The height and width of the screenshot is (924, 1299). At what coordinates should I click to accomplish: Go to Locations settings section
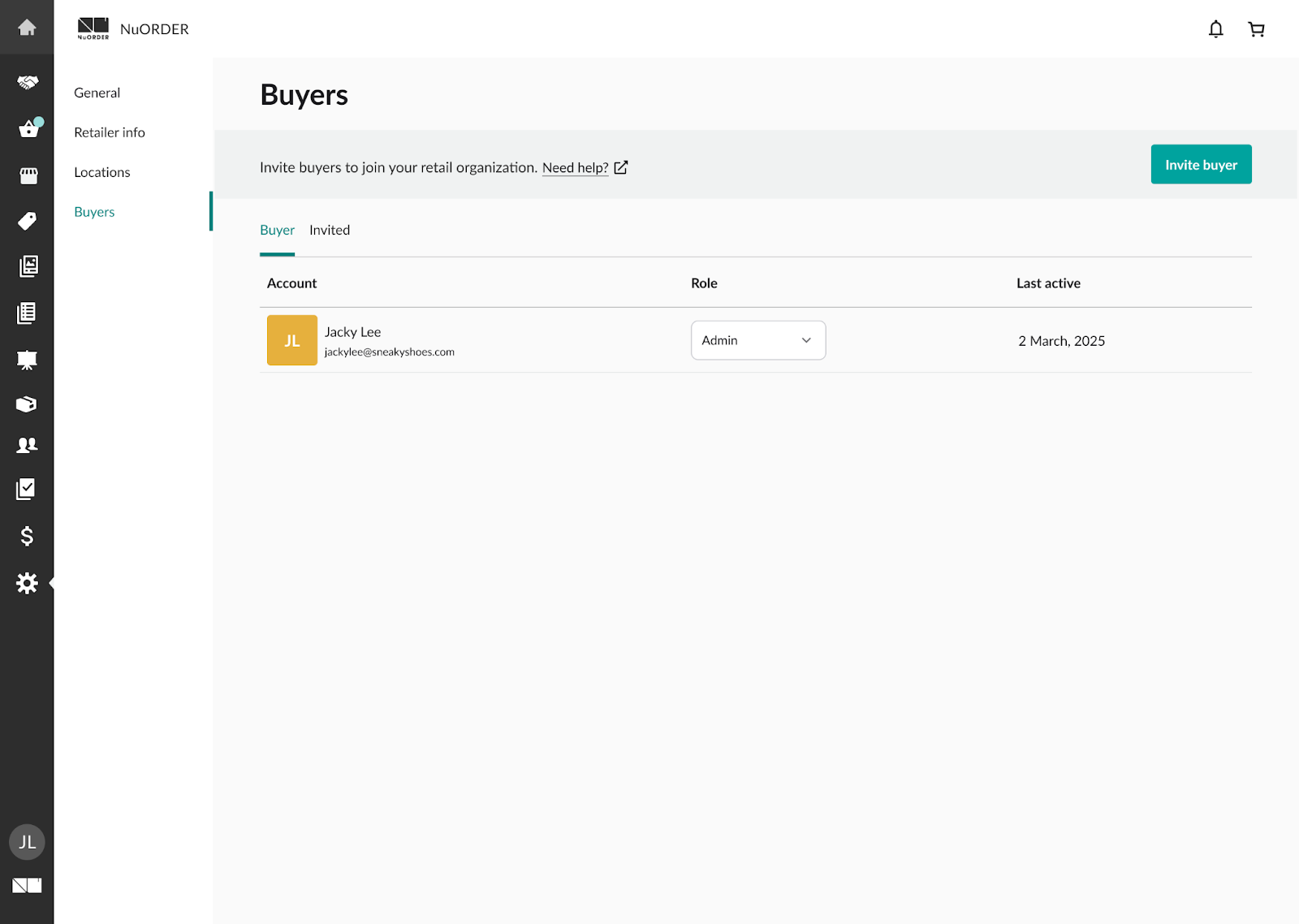tap(102, 172)
